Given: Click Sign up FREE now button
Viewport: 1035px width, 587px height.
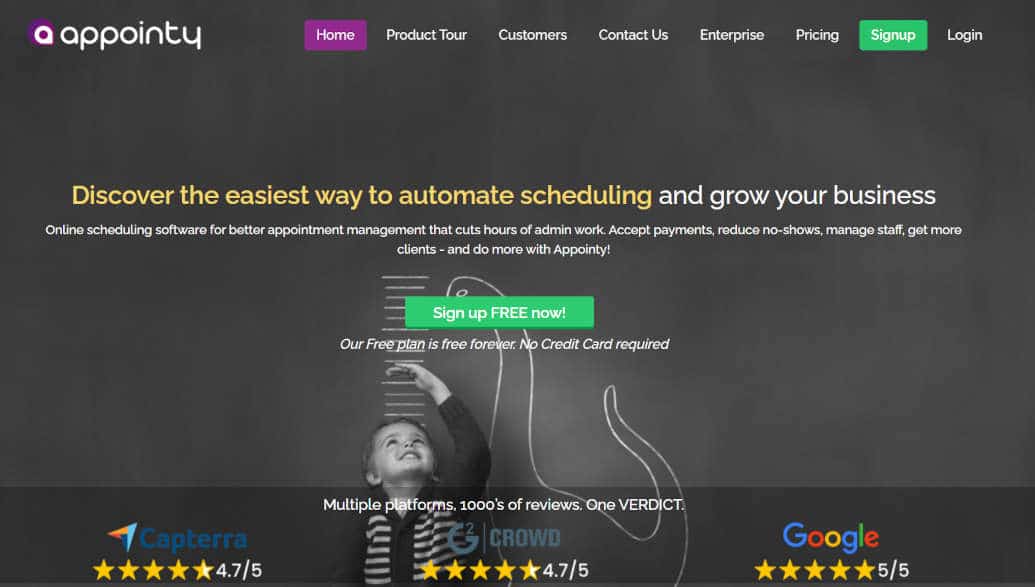Looking at the screenshot, I should pyautogui.click(x=500, y=312).
